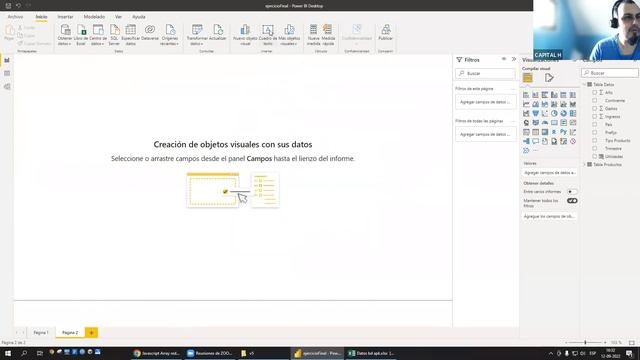Image resolution: width=640 pixels, height=360 pixels.
Task: Open the Ayuda ribbon tab
Action: pos(139,17)
